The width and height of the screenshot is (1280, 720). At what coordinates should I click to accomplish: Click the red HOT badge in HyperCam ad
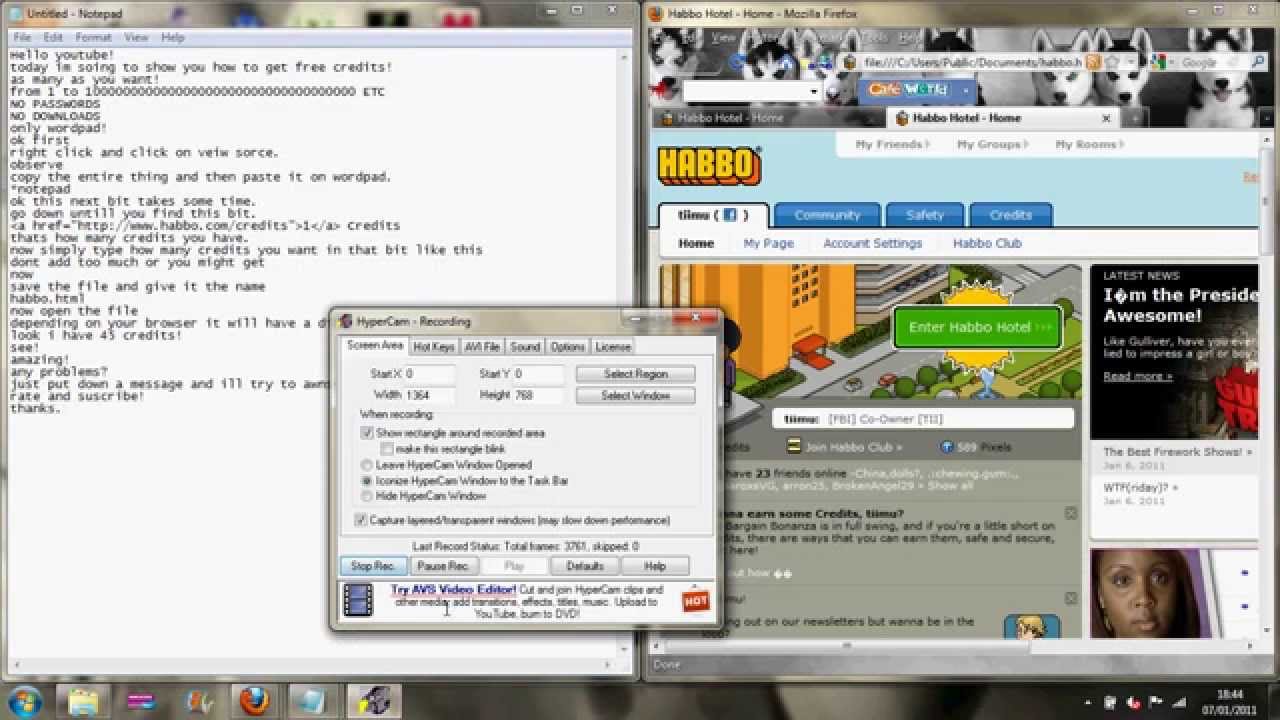tap(696, 601)
